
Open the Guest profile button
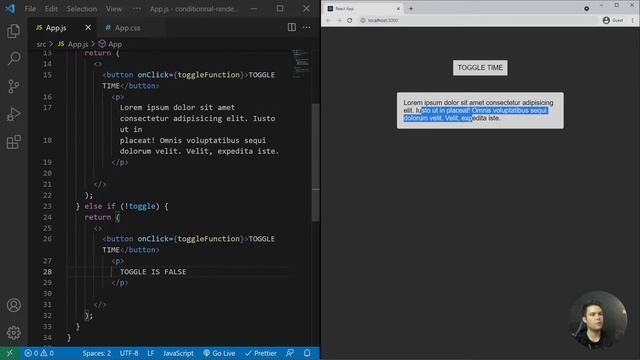(613, 20)
